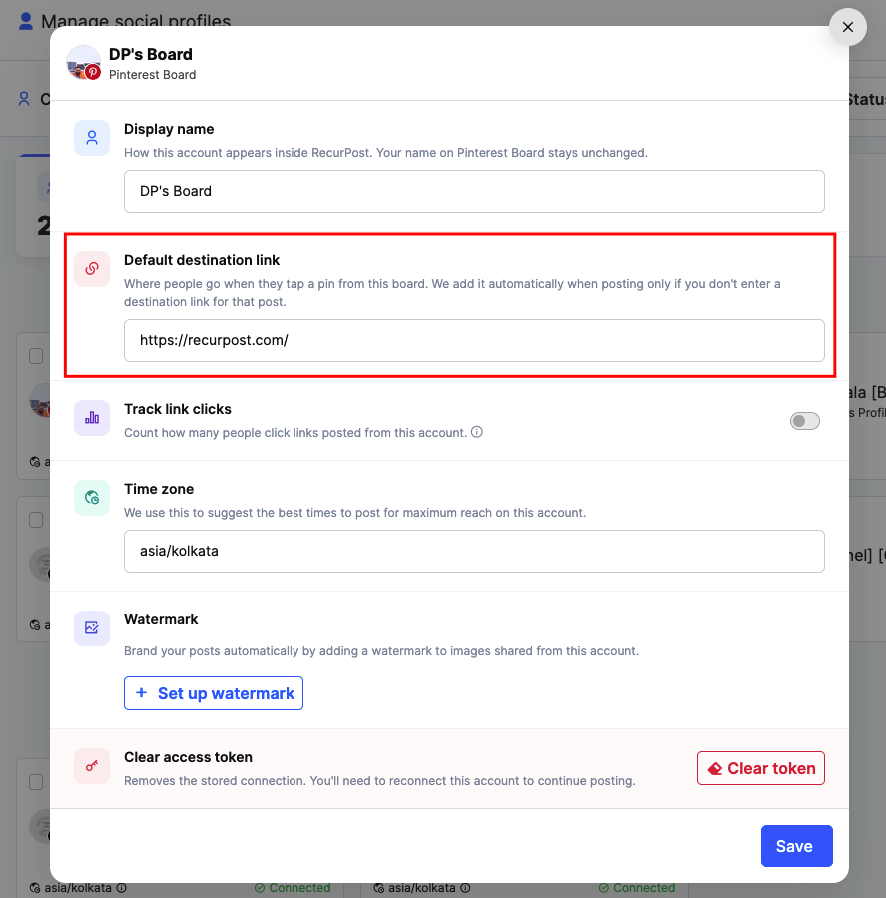Click the Clear access token key icon
Screen dimensions: 886x898
[x=92, y=766]
